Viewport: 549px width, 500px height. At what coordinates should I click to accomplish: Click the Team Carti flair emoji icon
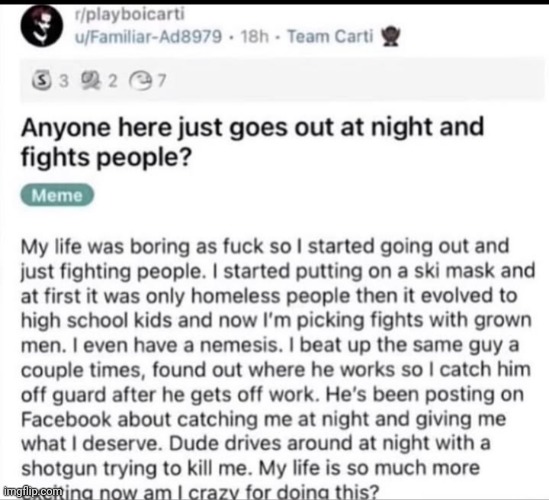(391, 37)
